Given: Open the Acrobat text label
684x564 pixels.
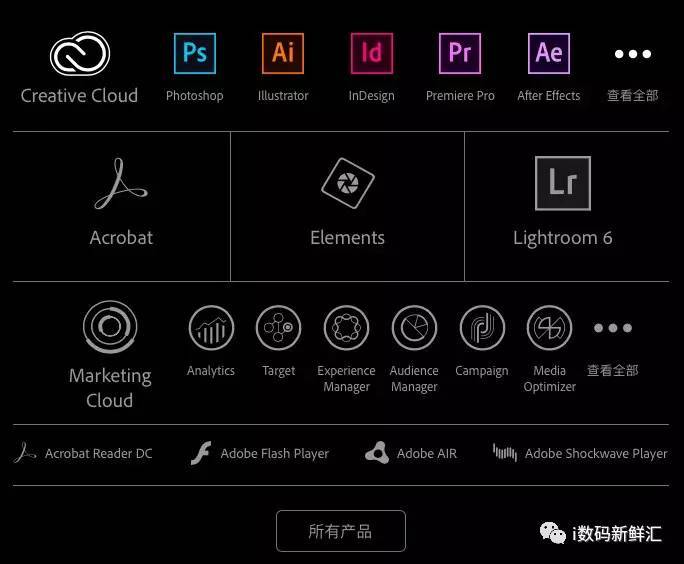Looking at the screenshot, I should (121, 238).
